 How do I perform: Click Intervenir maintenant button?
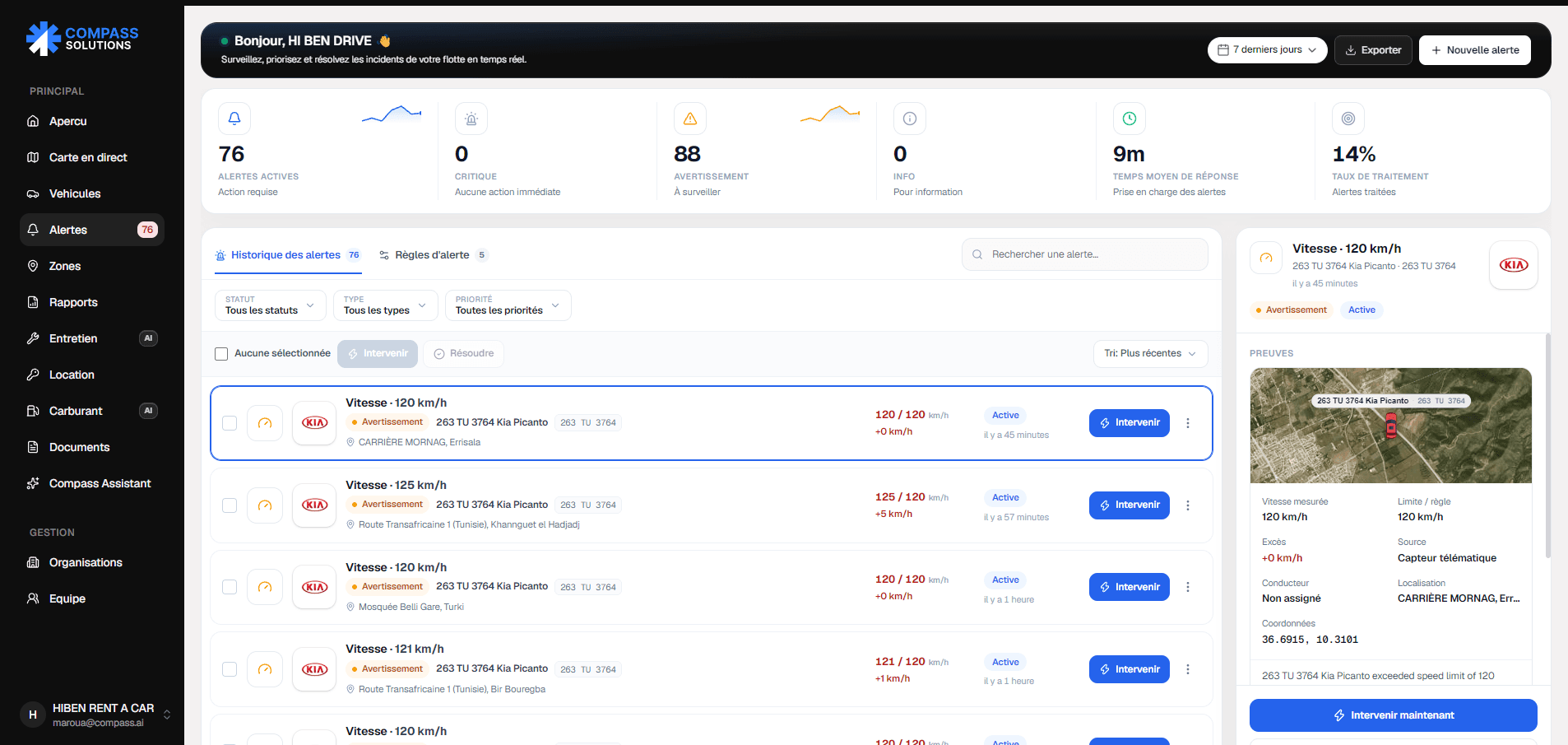pos(1394,715)
